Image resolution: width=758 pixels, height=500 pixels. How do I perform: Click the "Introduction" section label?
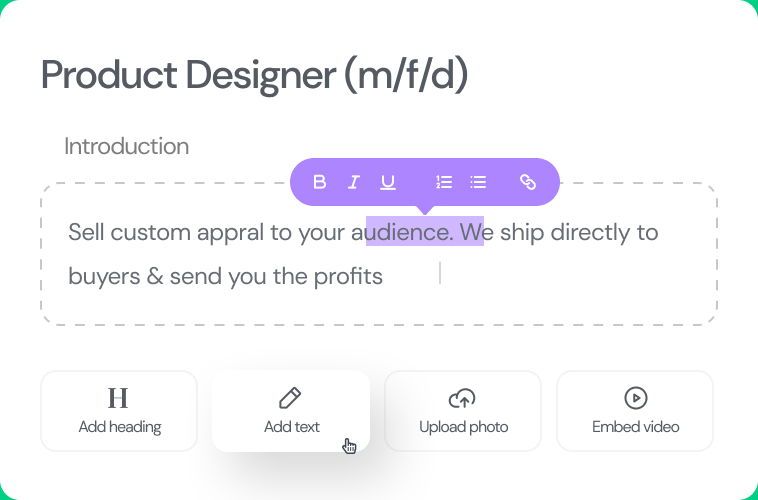[x=126, y=146]
